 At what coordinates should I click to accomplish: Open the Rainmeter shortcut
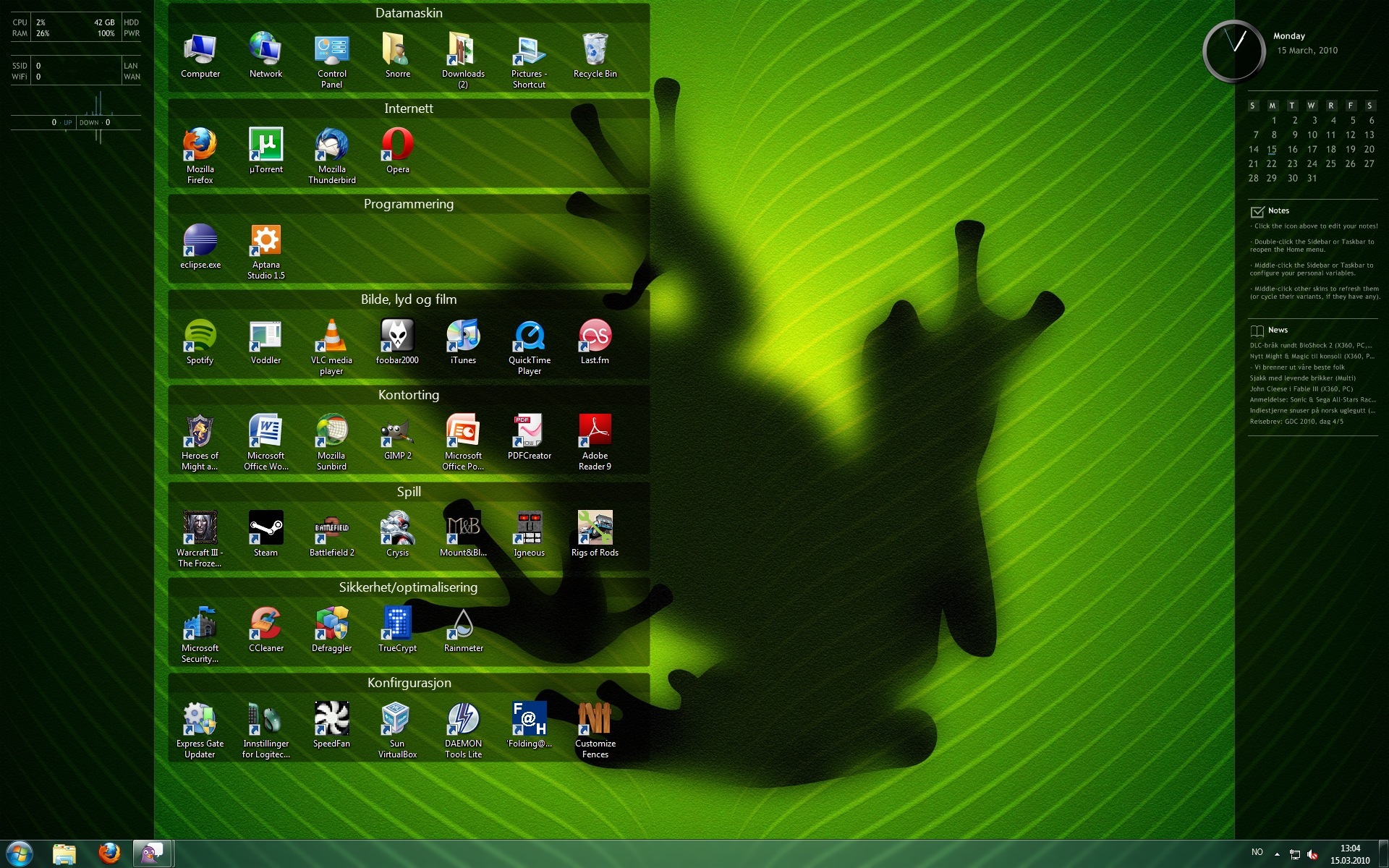pyautogui.click(x=463, y=630)
